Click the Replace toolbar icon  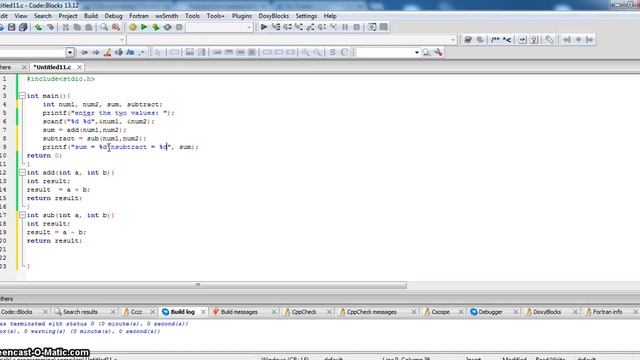click(116, 27)
